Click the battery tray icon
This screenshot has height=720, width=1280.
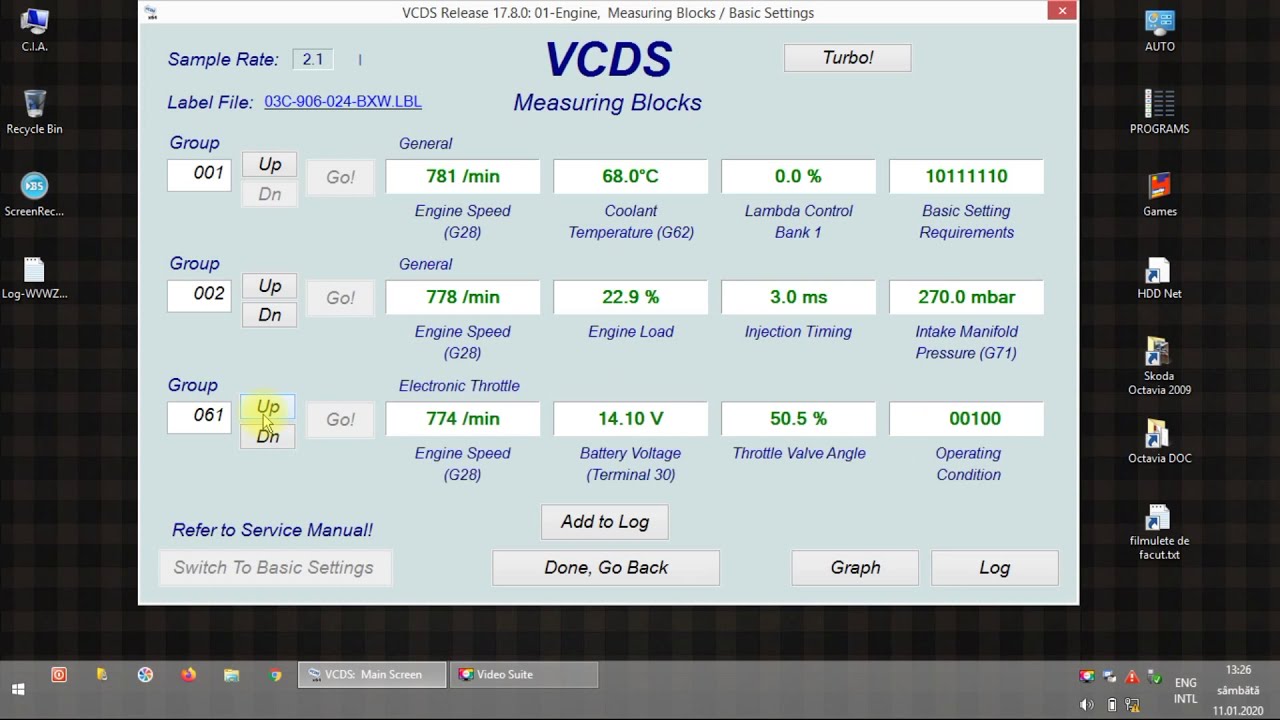point(1111,705)
